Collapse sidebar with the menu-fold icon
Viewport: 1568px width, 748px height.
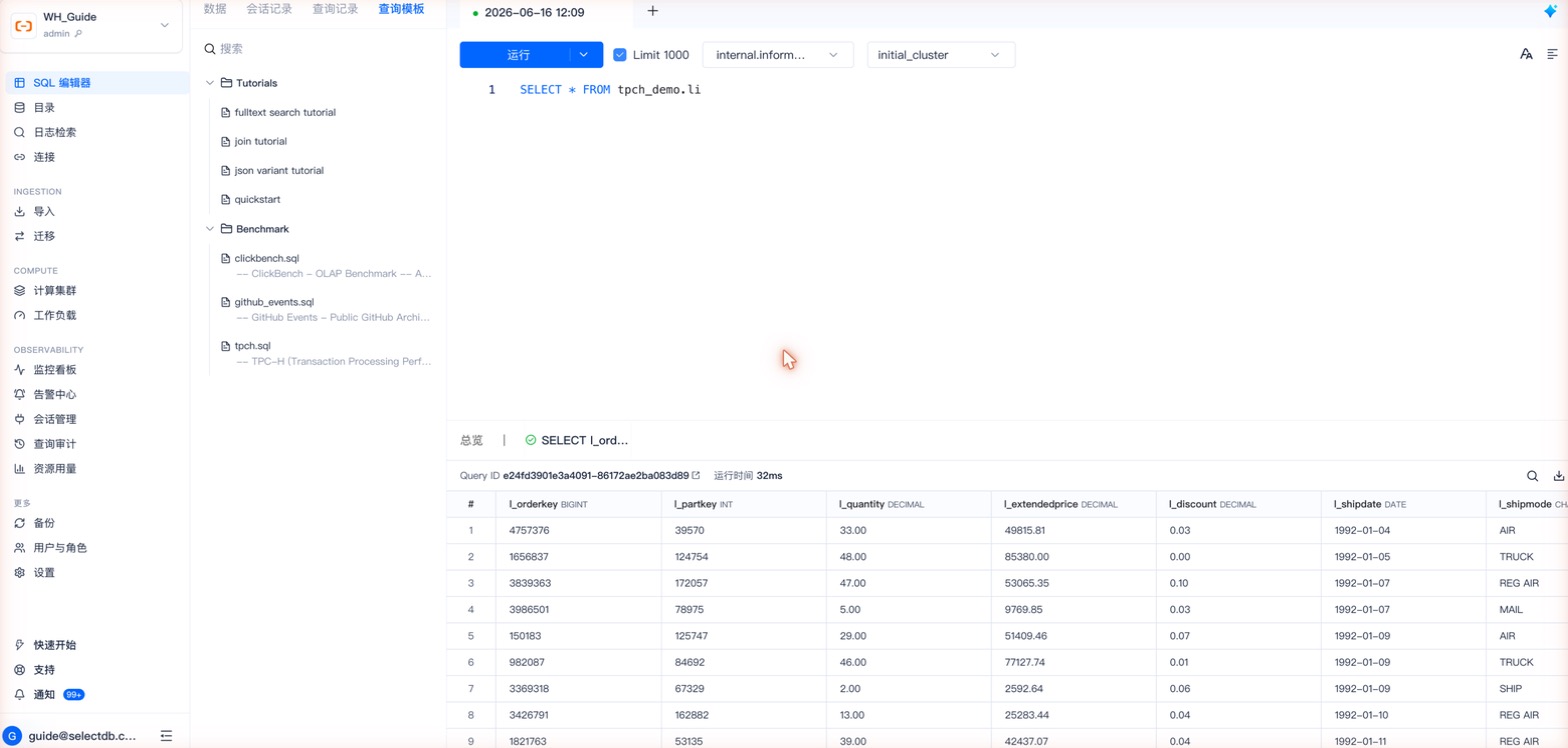click(166, 735)
